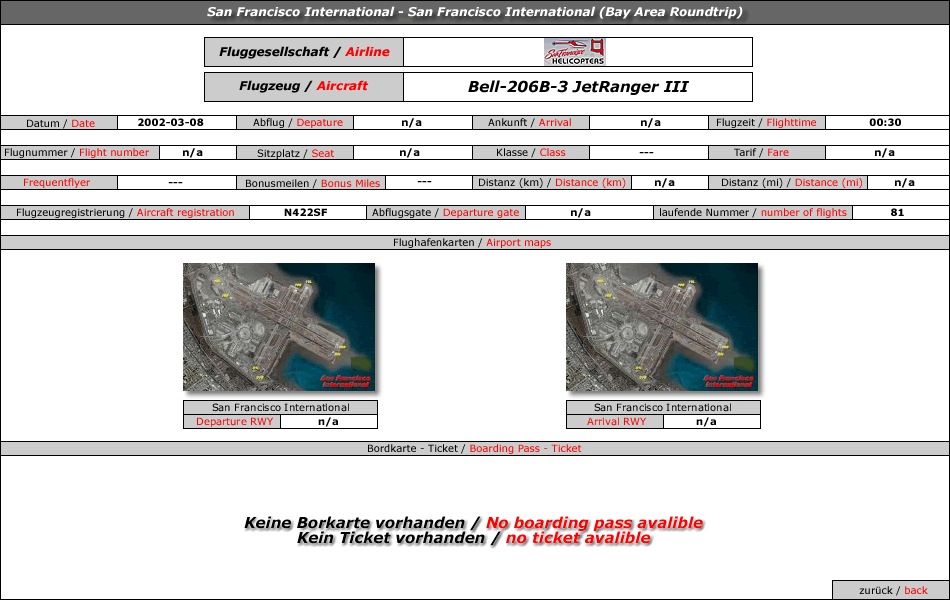Click the Flughafenkarten / Airport maps header

[474, 242]
